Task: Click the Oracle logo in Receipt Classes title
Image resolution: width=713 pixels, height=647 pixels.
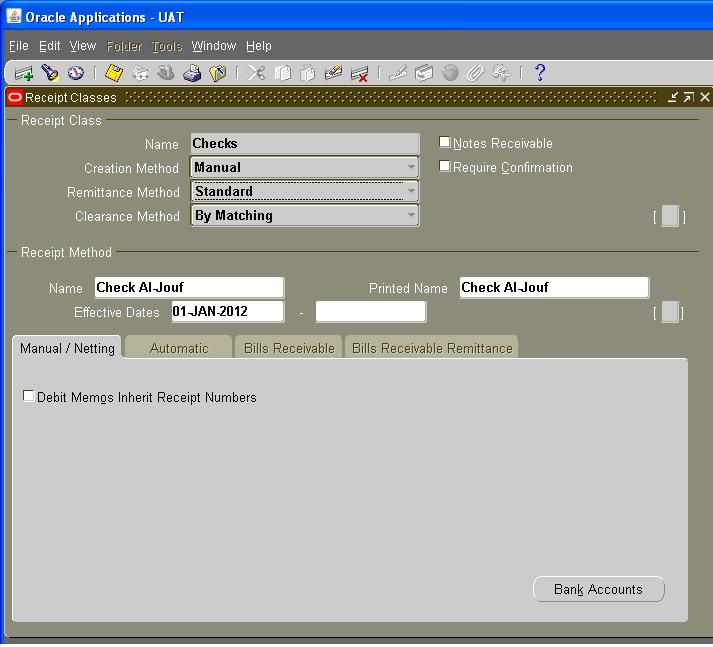Action: (x=15, y=97)
